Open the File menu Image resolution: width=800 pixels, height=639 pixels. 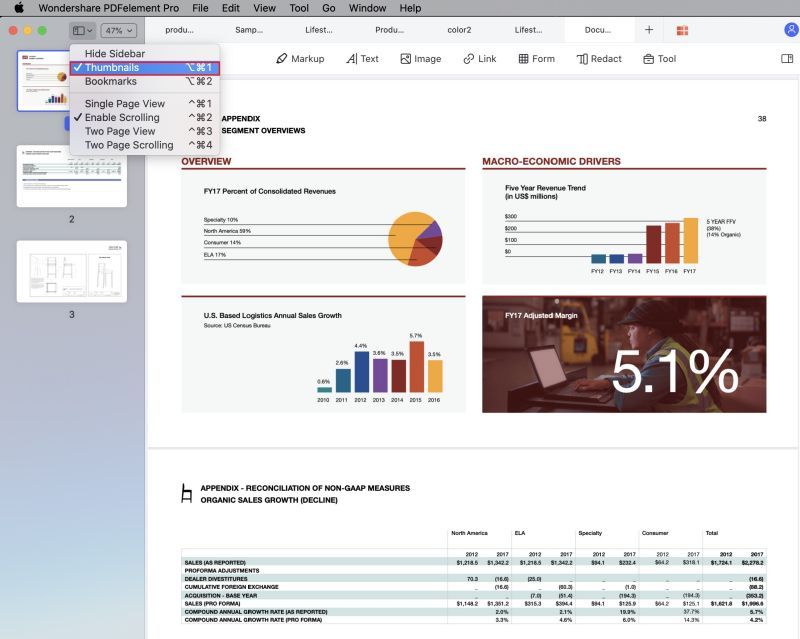pyautogui.click(x=200, y=8)
